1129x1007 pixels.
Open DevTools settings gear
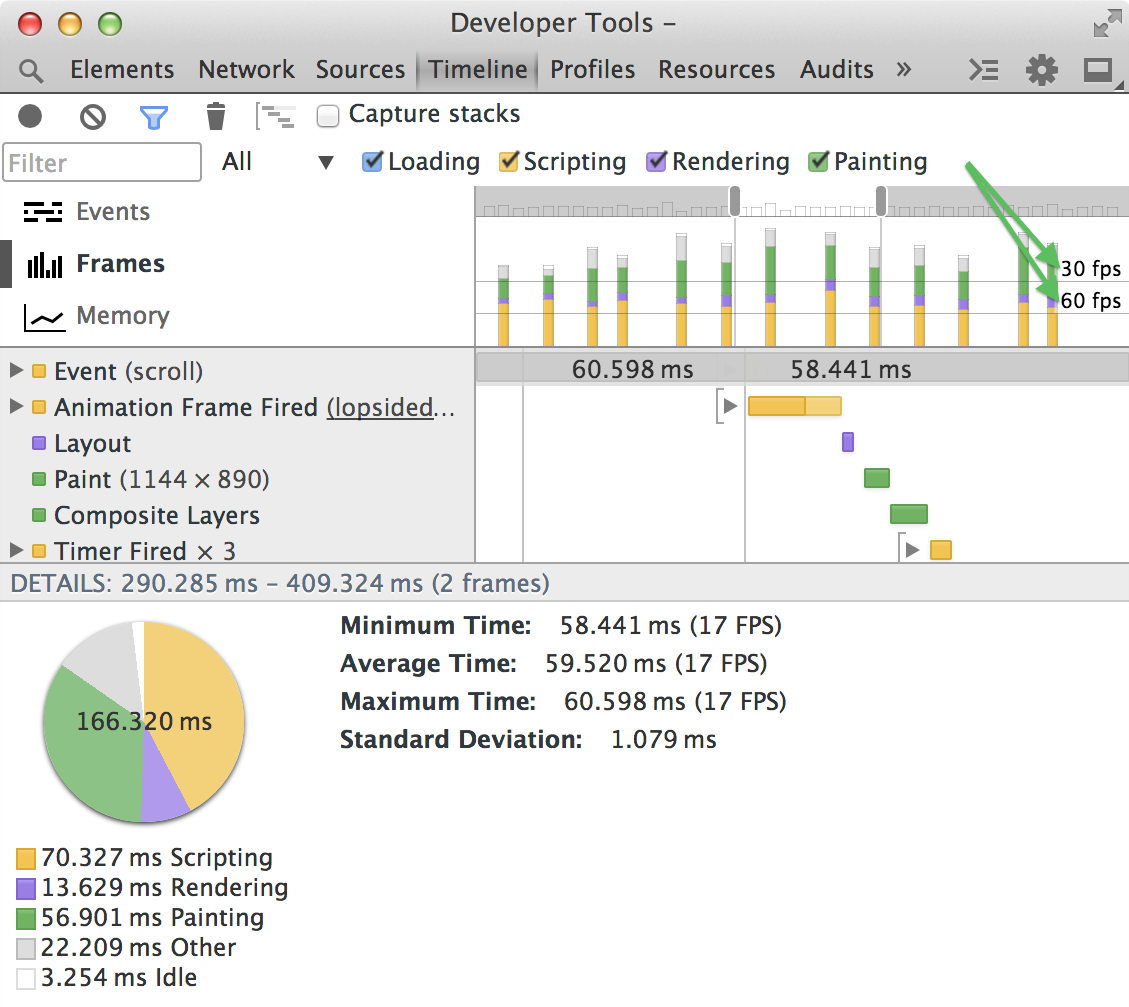[x=1041, y=70]
